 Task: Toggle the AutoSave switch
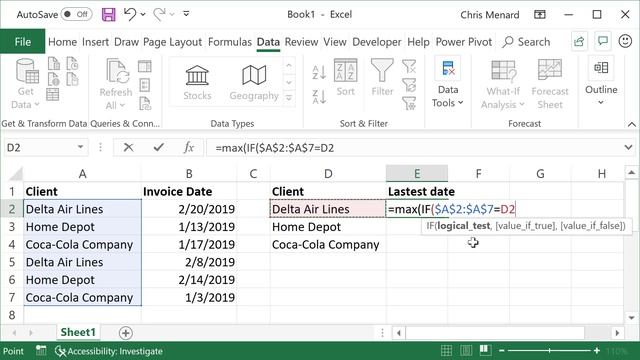pyautogui.click(x=76, y=14)
